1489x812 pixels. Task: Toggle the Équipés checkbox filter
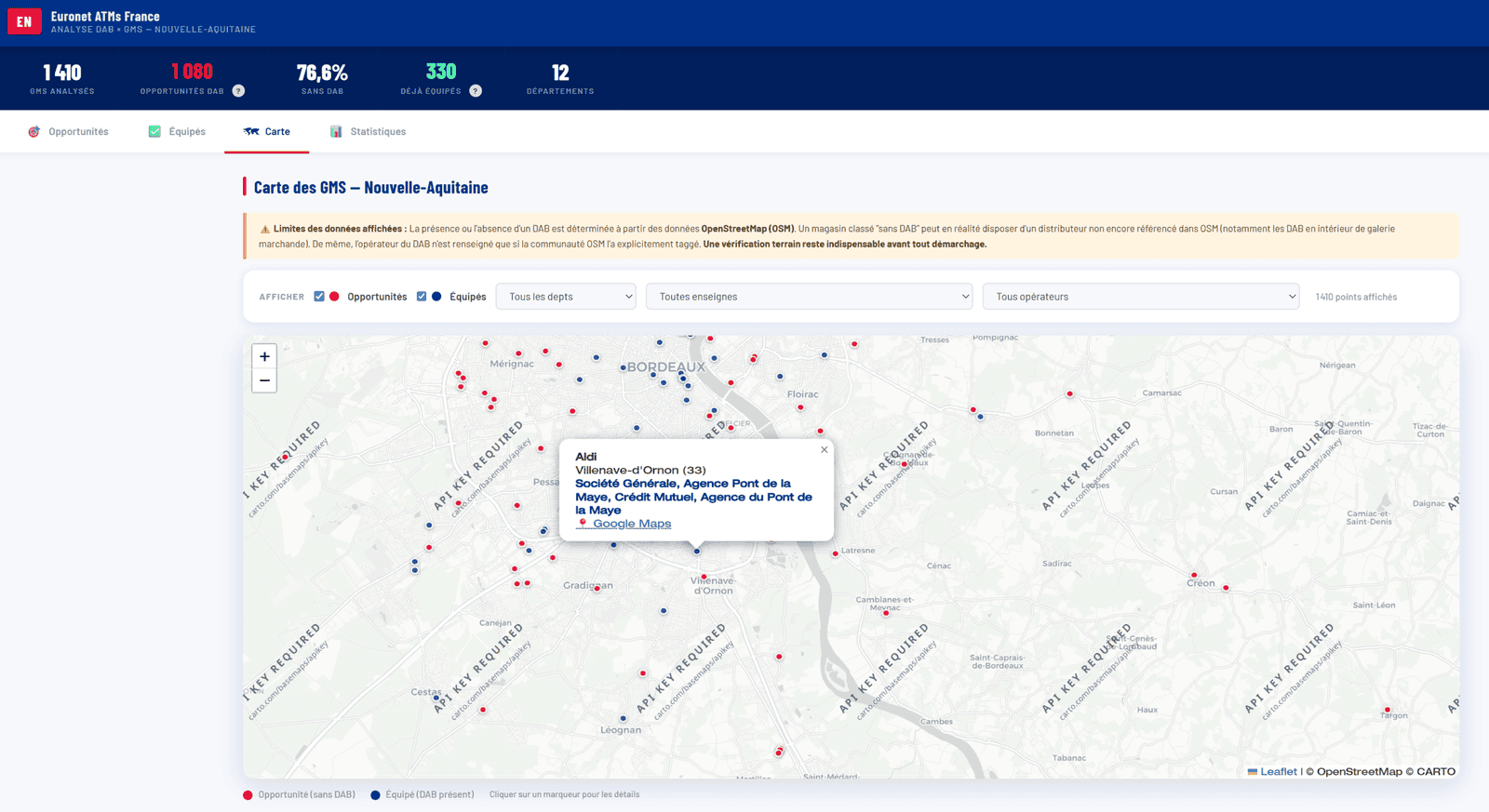(422, 297)
